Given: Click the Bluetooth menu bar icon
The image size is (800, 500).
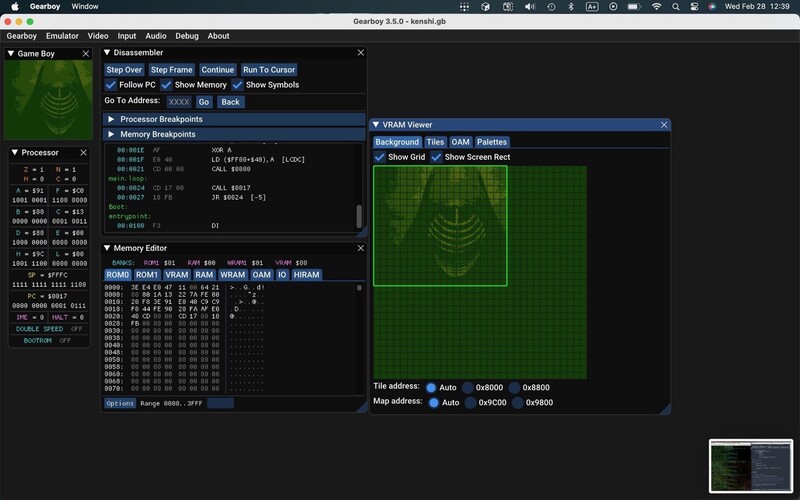Looking at the screenshot, I should click(571, 7).
